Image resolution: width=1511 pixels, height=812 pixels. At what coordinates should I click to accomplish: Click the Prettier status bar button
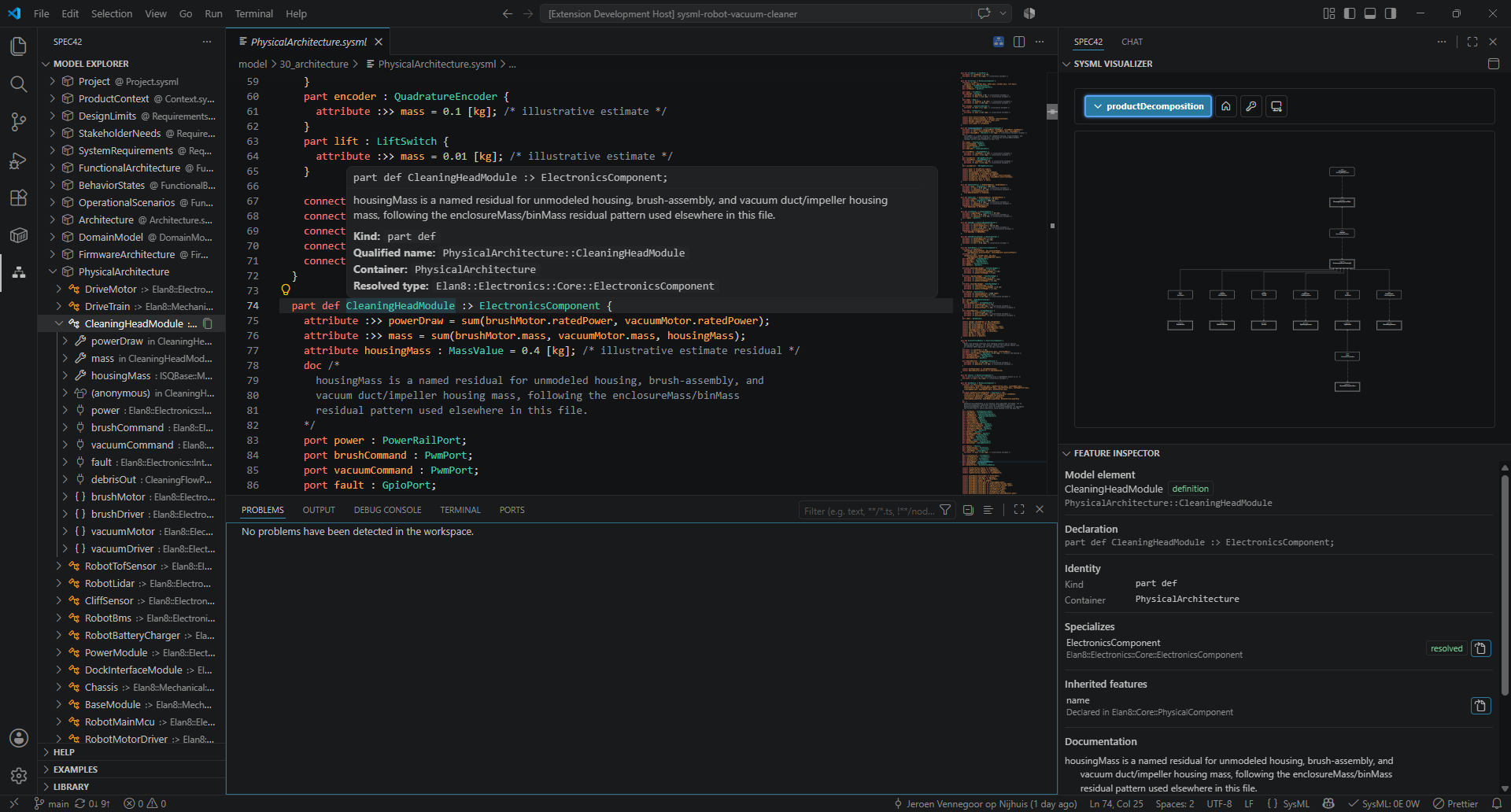pos(1455,803)
